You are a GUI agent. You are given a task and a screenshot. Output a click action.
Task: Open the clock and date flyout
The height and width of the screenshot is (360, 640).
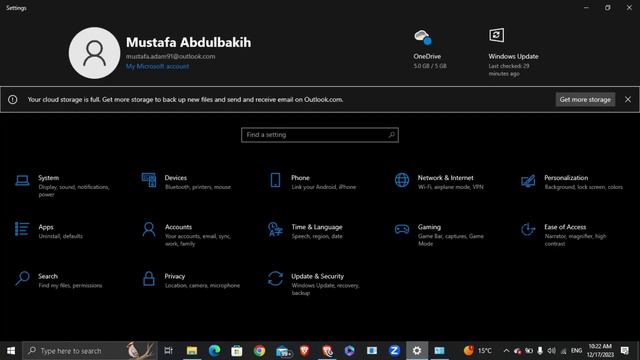coord(600,351)
